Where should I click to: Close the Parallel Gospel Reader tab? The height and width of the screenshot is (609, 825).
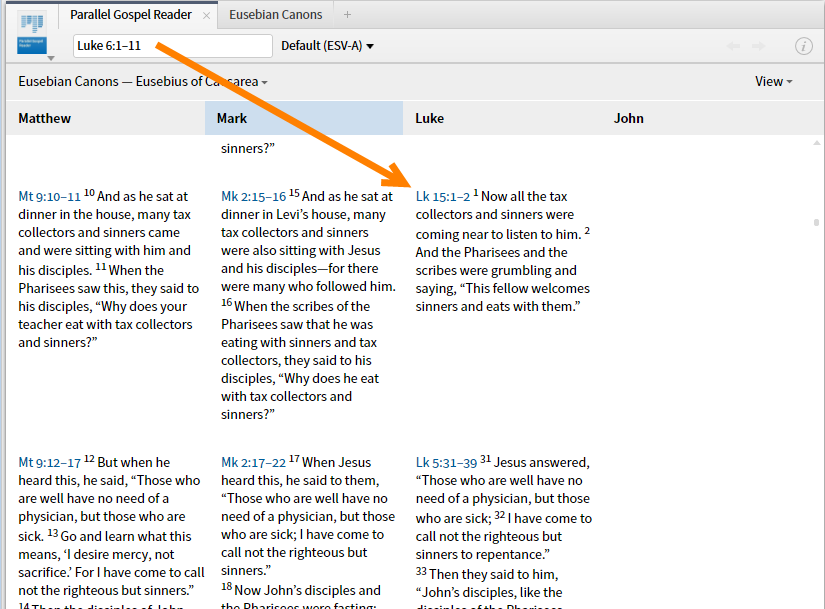click(x=207, y=14)
